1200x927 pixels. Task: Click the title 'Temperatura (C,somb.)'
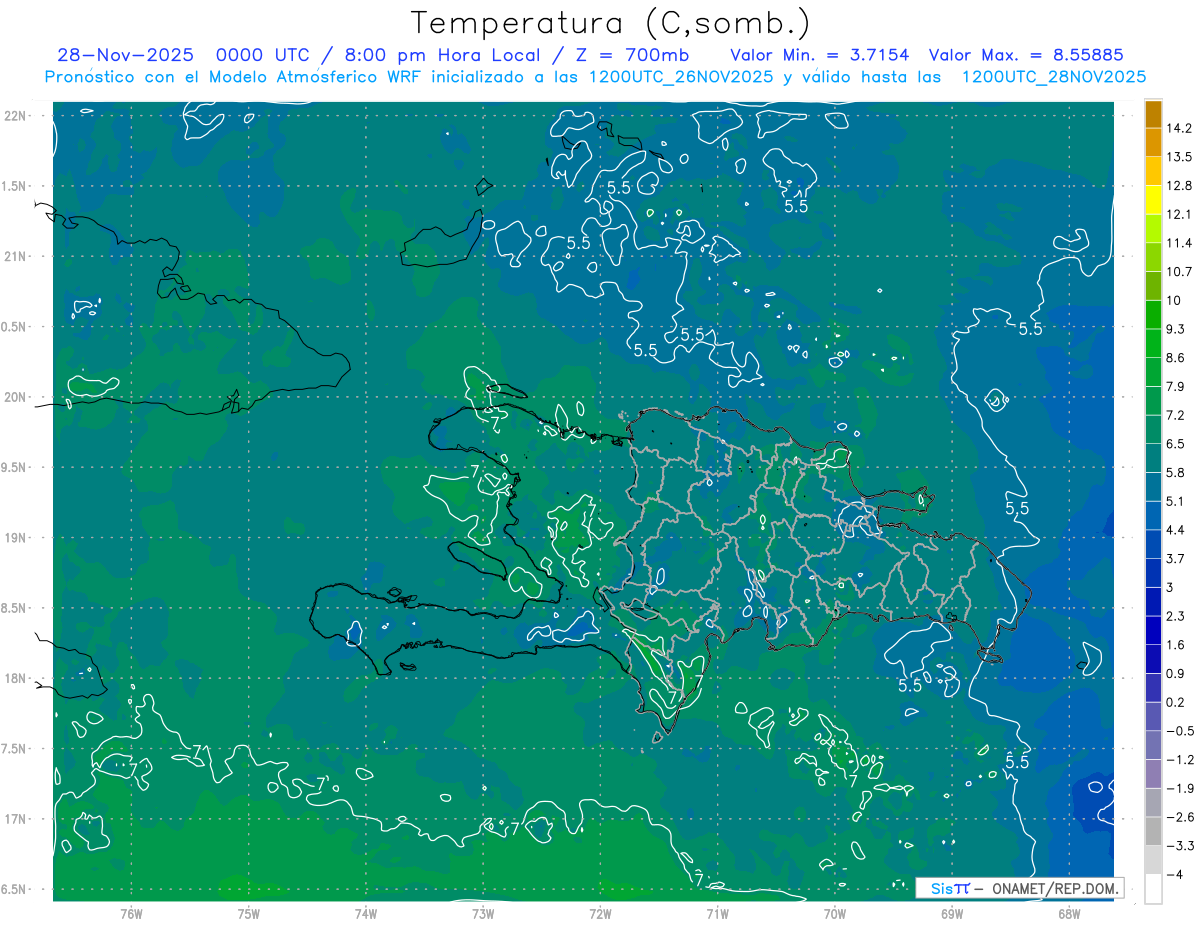click(611, 23)
